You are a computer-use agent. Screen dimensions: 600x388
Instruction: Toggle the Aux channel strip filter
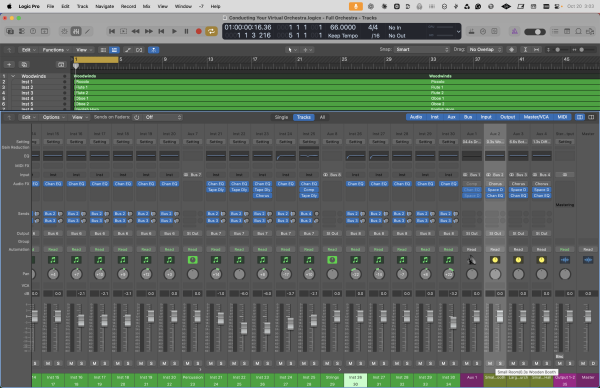[452, 117]
